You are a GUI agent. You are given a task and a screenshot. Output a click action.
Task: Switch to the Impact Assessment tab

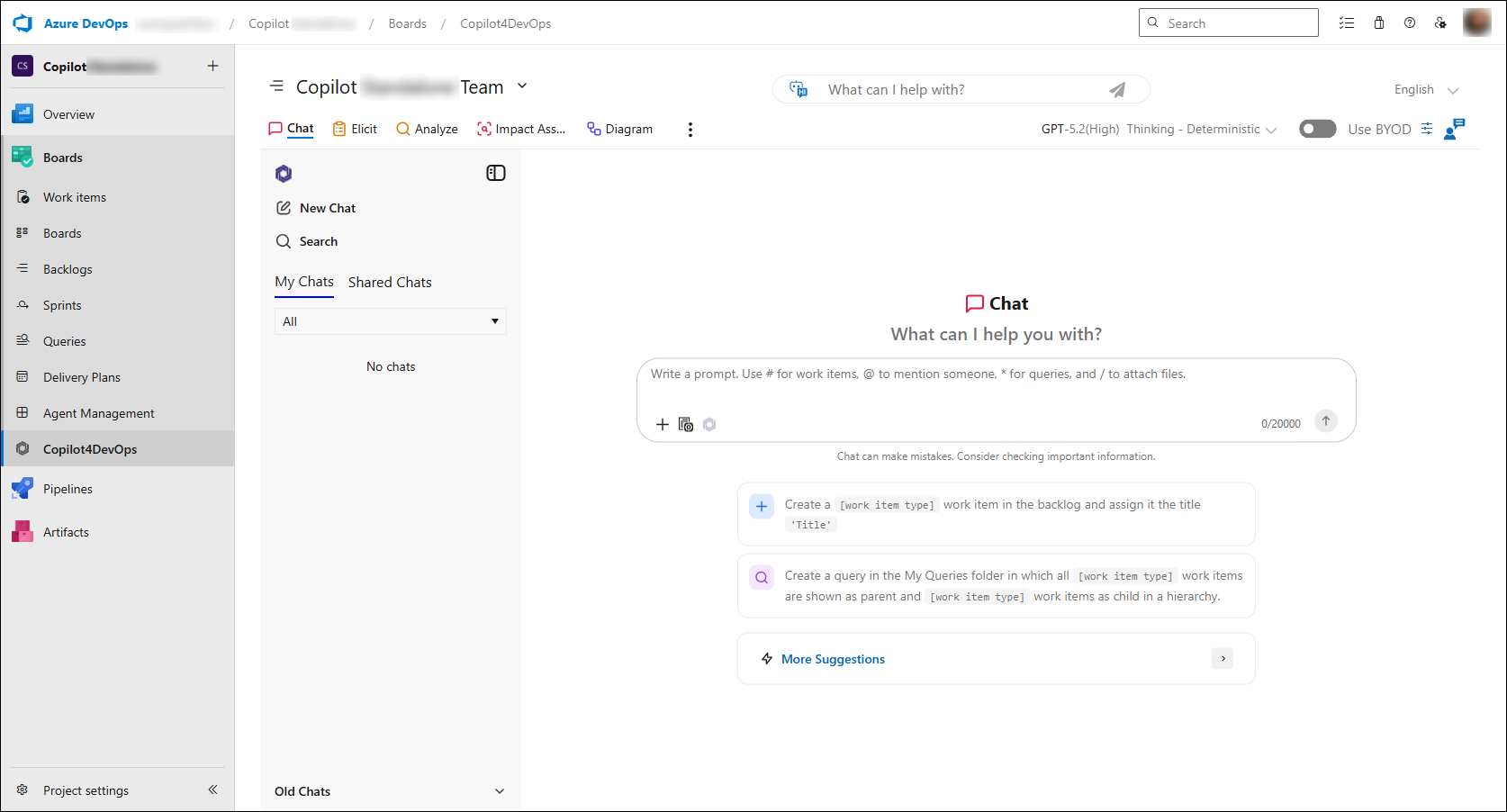[521, 129]
